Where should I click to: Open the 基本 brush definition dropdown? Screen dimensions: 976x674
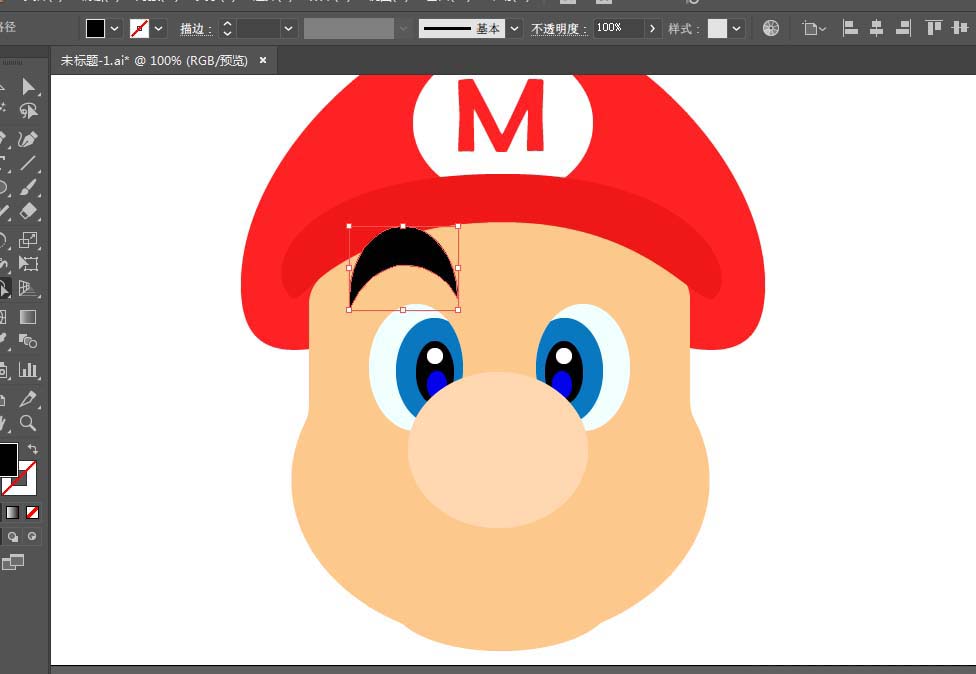pyautogui.click(x=514, y=28)
